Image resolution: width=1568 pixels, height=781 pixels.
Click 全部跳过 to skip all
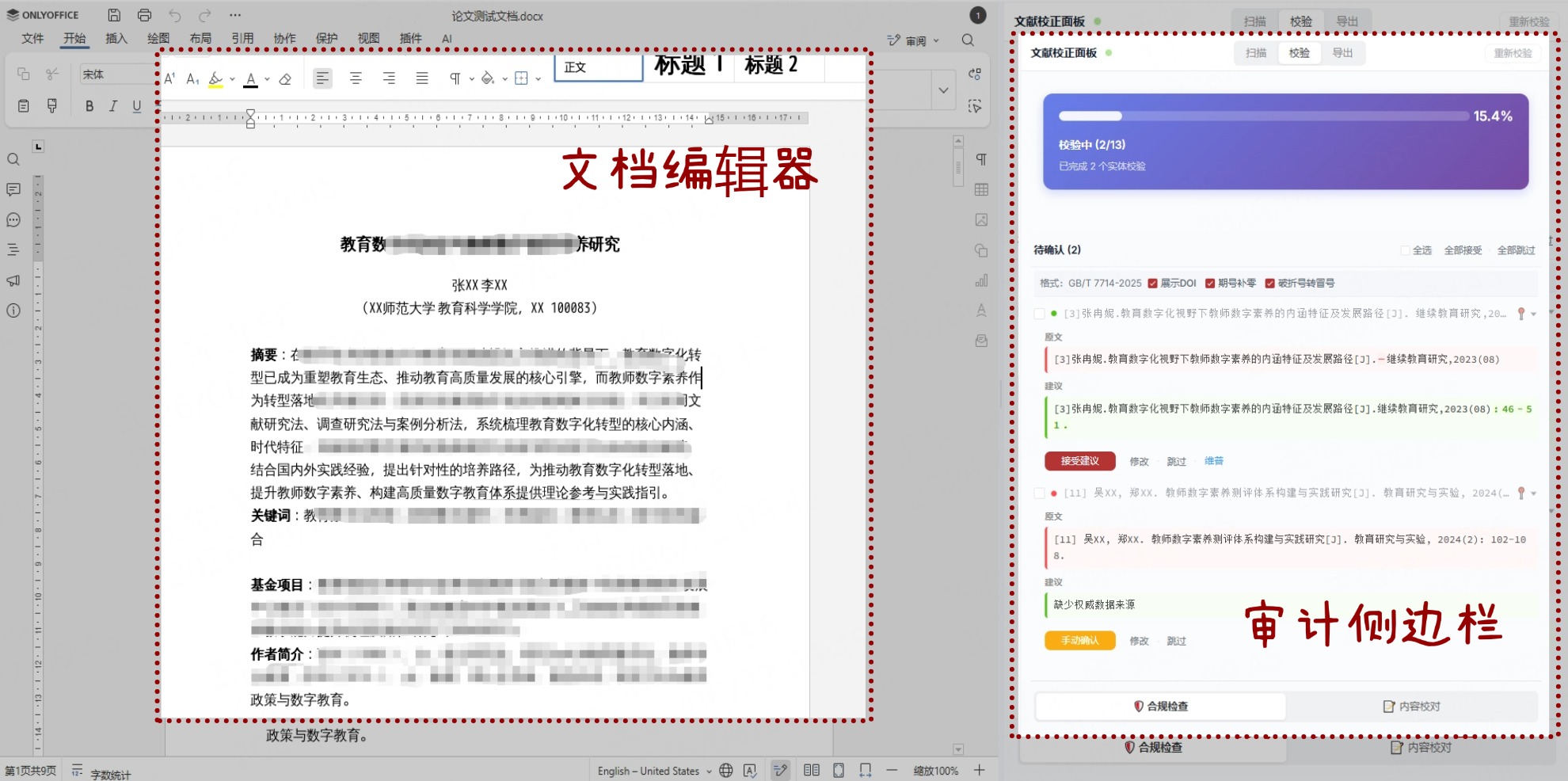(1516, 250)
